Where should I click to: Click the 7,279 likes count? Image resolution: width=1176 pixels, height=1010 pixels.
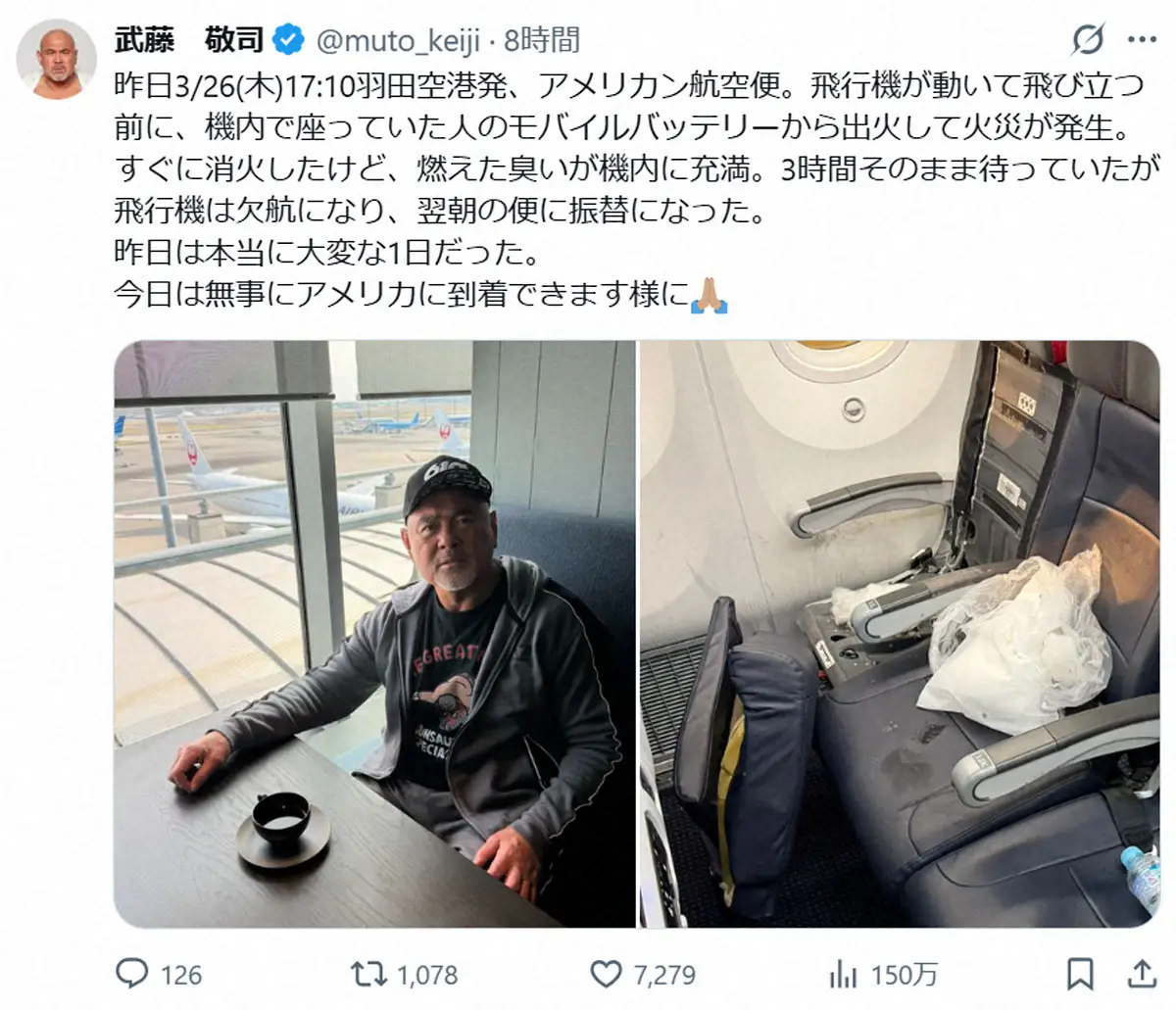(664, 975)
